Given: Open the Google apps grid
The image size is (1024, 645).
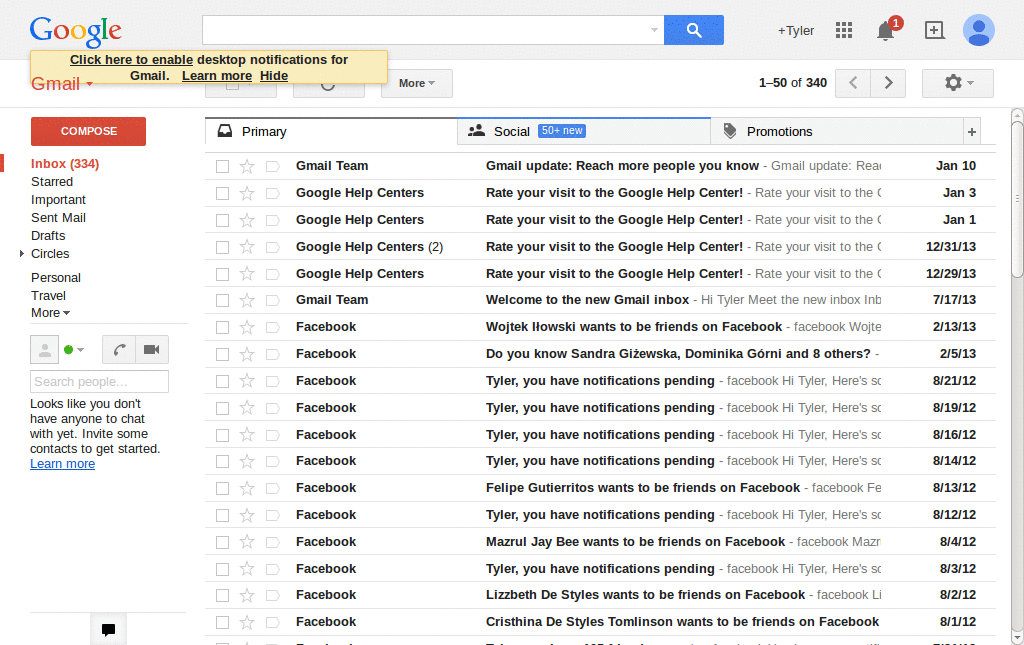Looking at the screenshot, I should [844, 30].
